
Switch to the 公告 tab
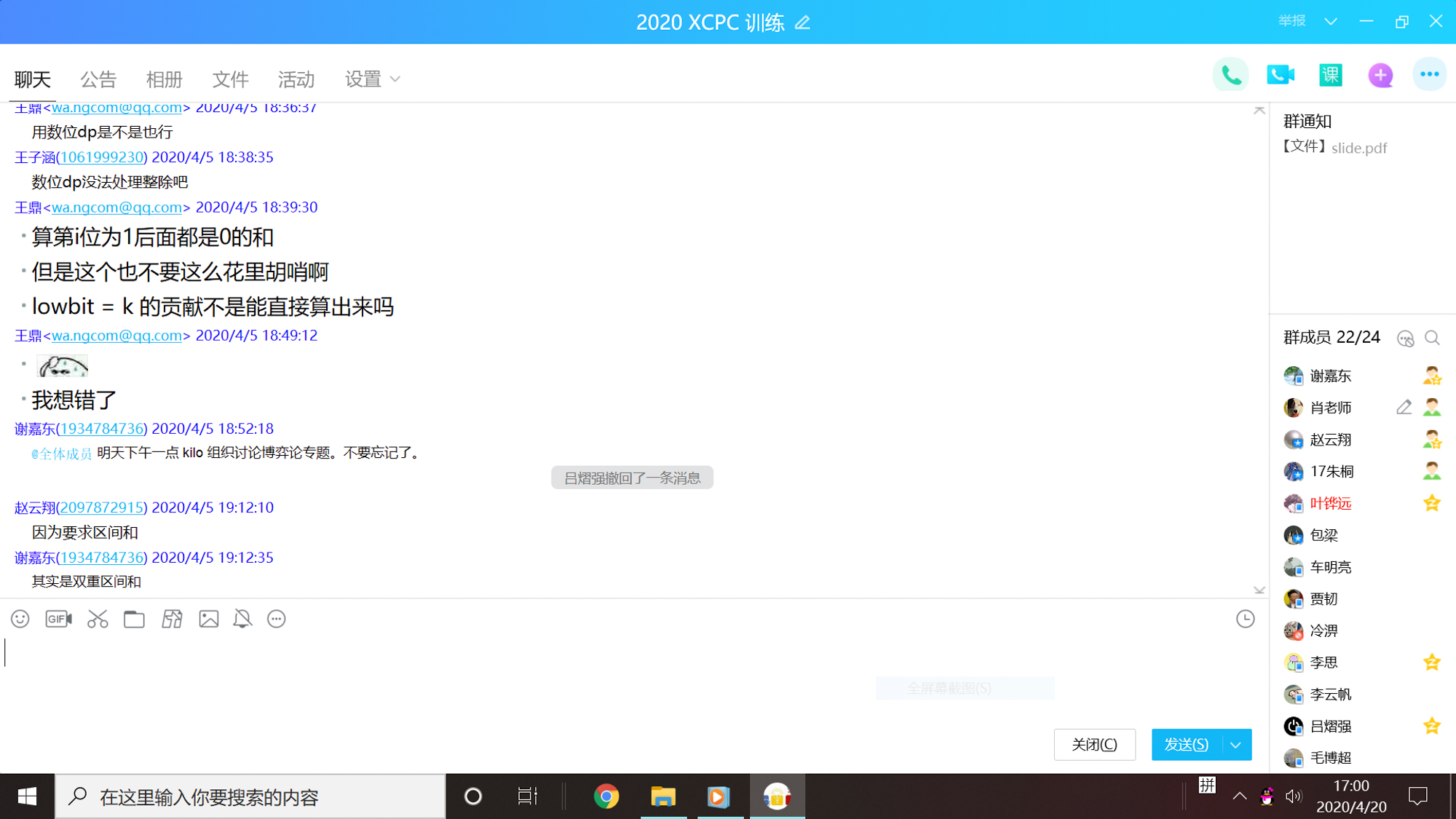pyautogui.click(x=98, y=79)
